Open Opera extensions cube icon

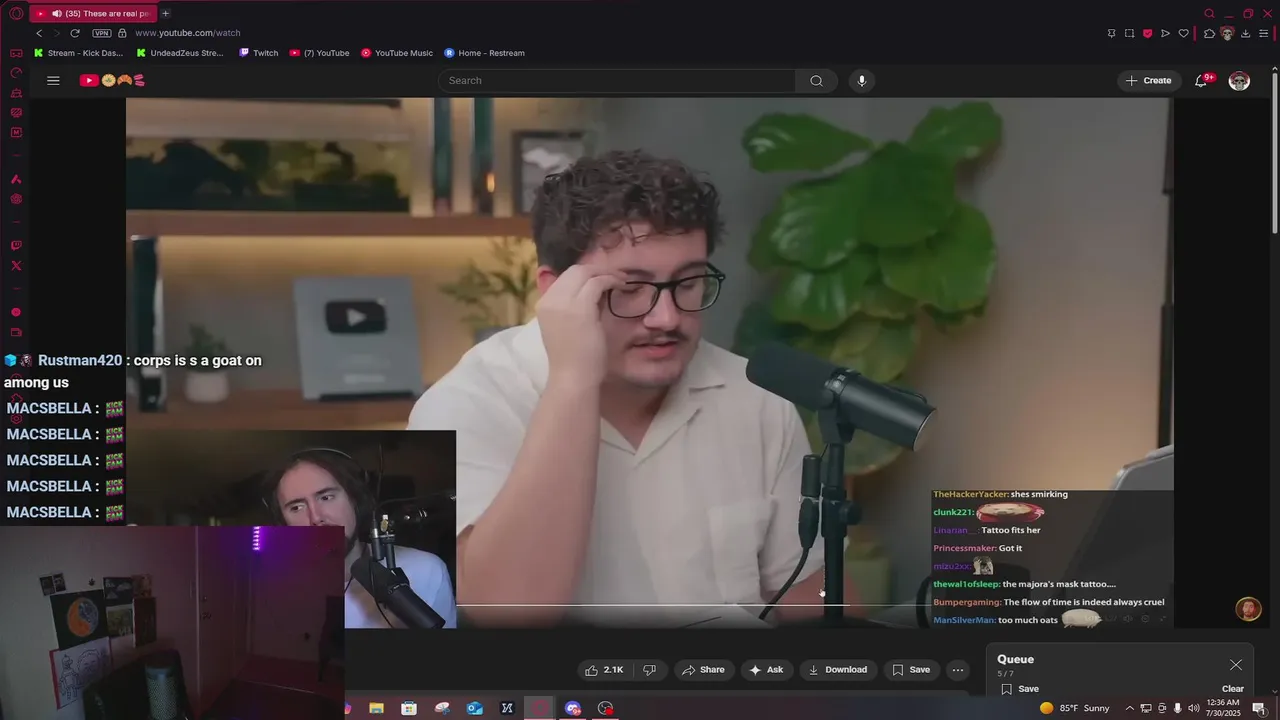tap(1209, 33)
